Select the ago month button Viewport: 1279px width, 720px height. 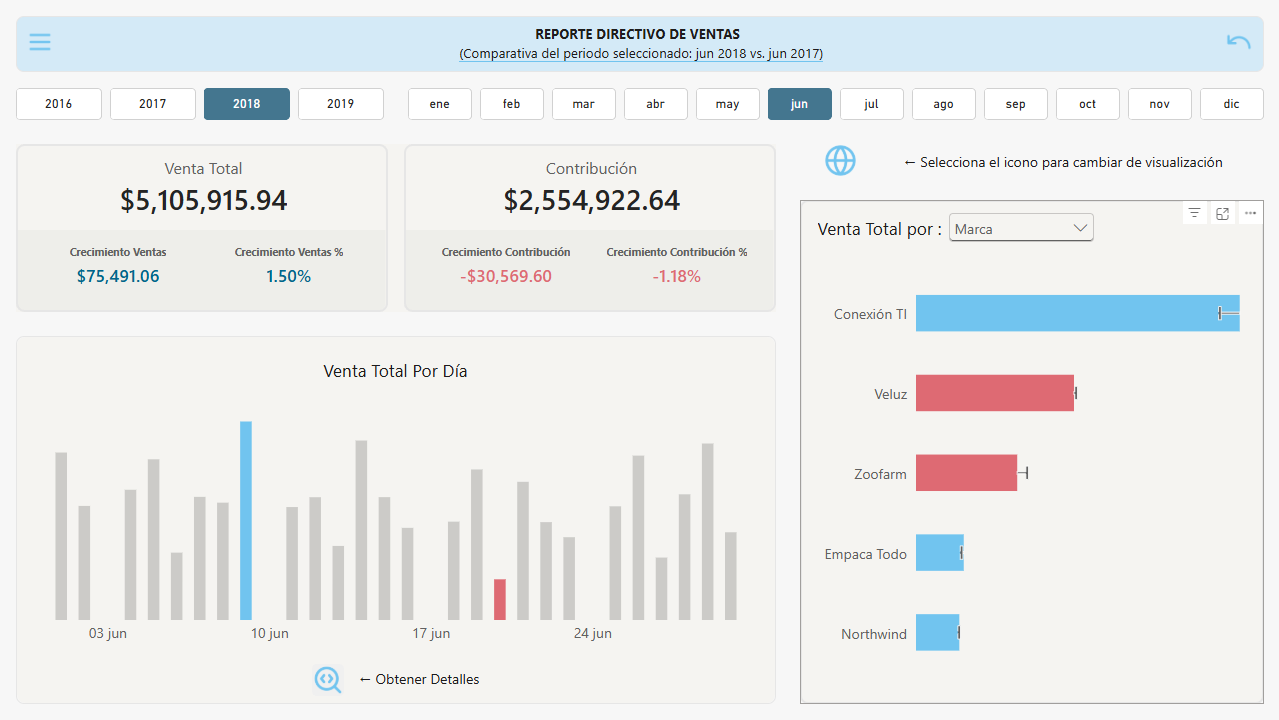(x=944, y=104)
